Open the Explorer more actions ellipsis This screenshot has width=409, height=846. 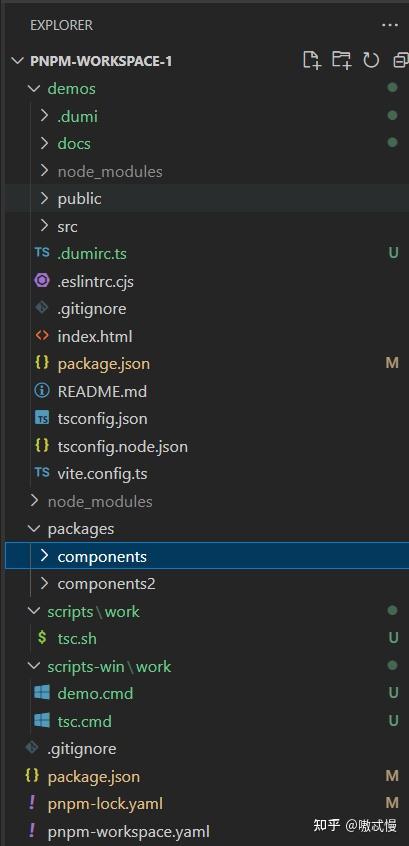(x=390, y=25)
